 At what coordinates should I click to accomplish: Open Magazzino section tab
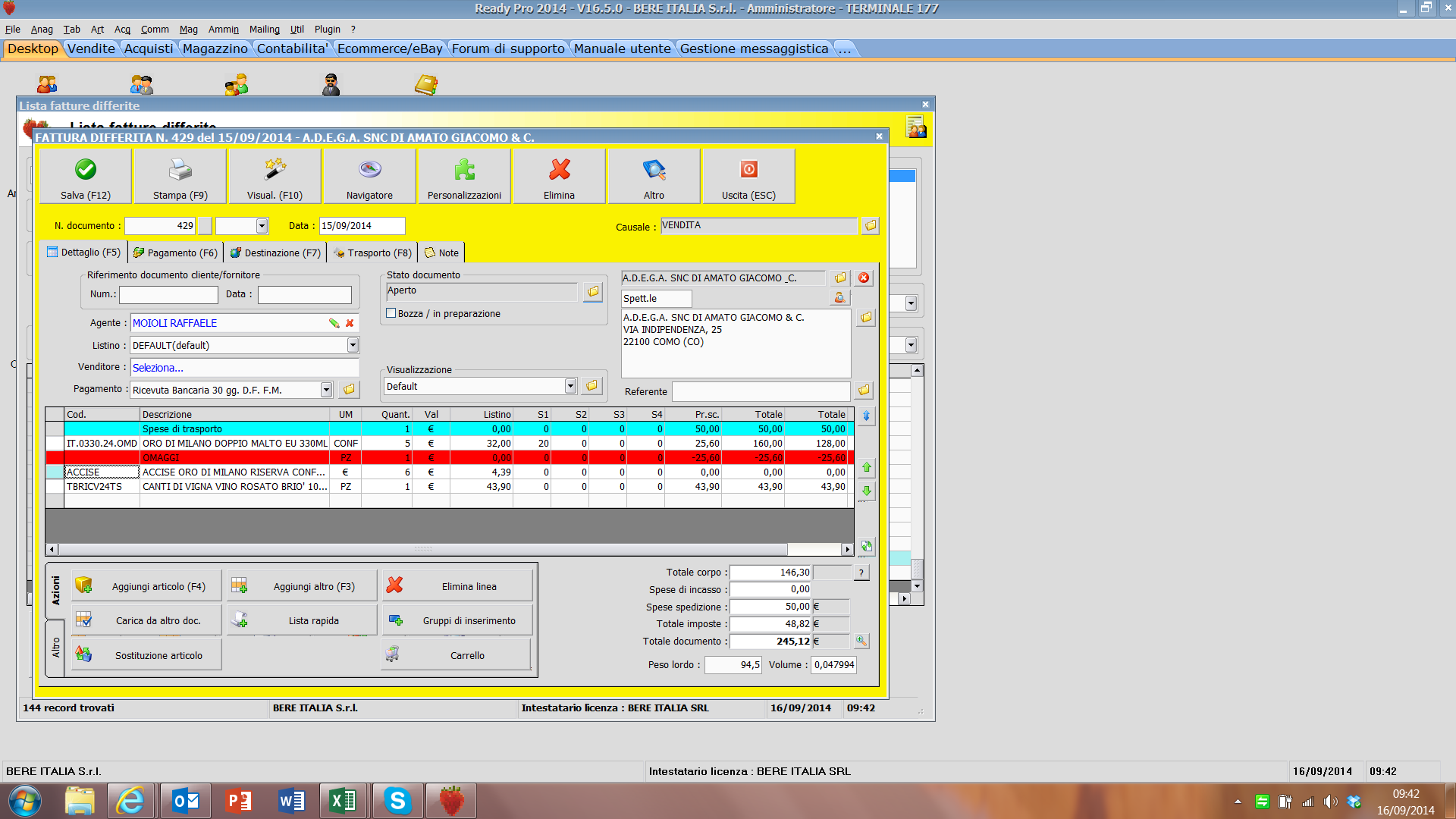pos(215,49)
